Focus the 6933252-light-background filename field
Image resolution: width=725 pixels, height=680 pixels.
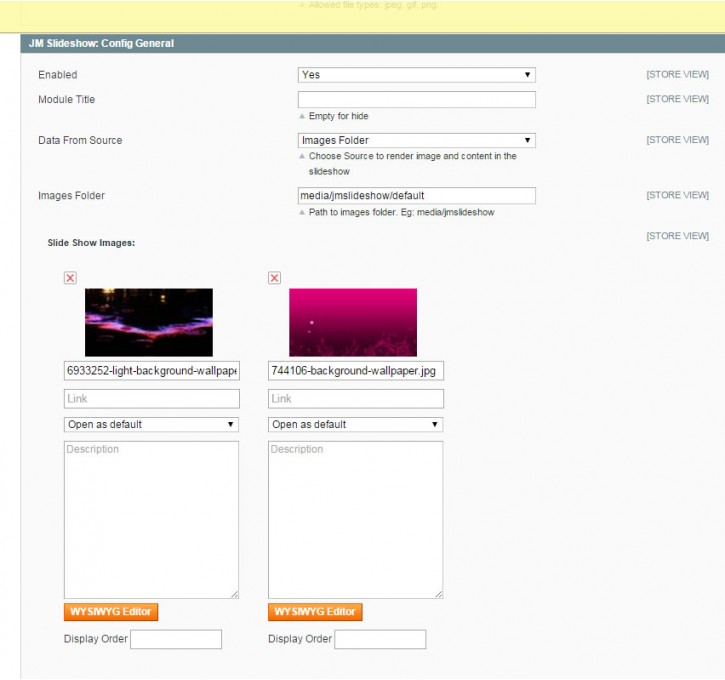152,370
